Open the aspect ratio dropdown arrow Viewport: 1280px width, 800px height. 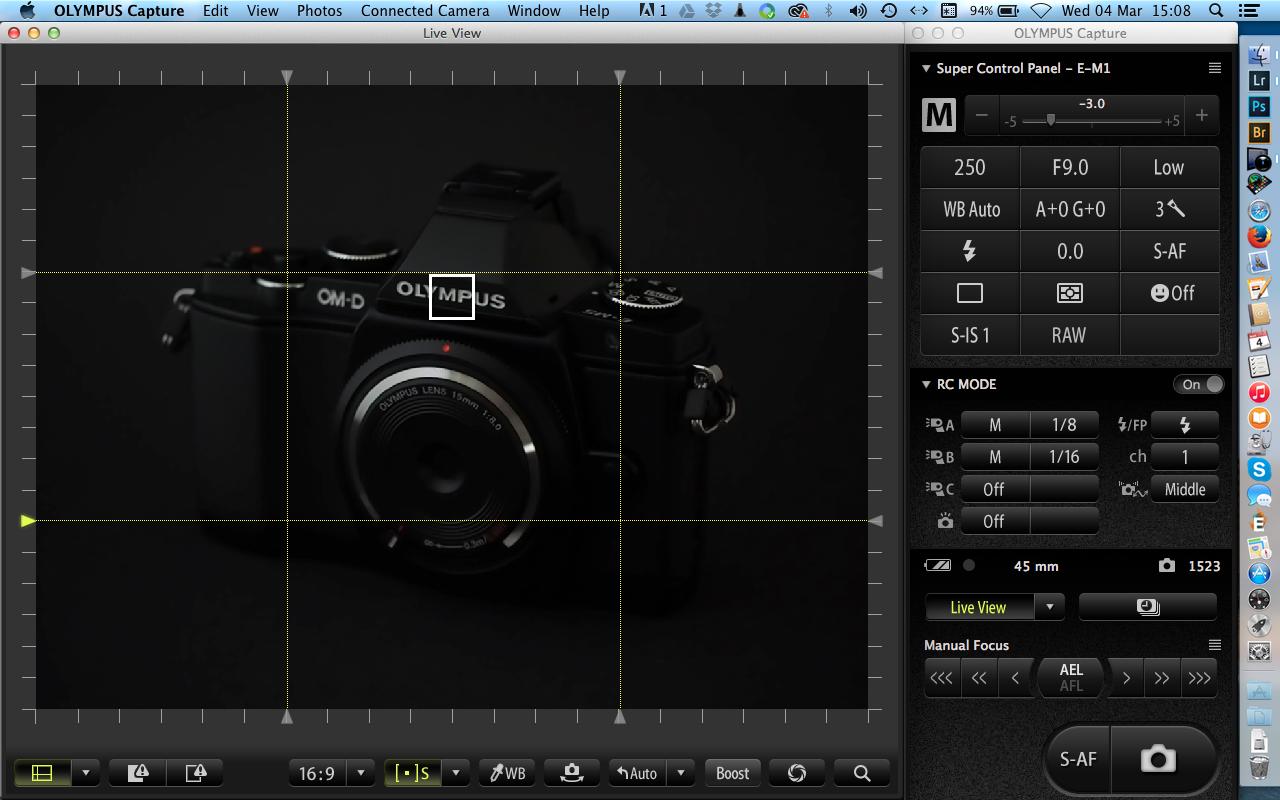pyautogui.click(x=360, y=773)
